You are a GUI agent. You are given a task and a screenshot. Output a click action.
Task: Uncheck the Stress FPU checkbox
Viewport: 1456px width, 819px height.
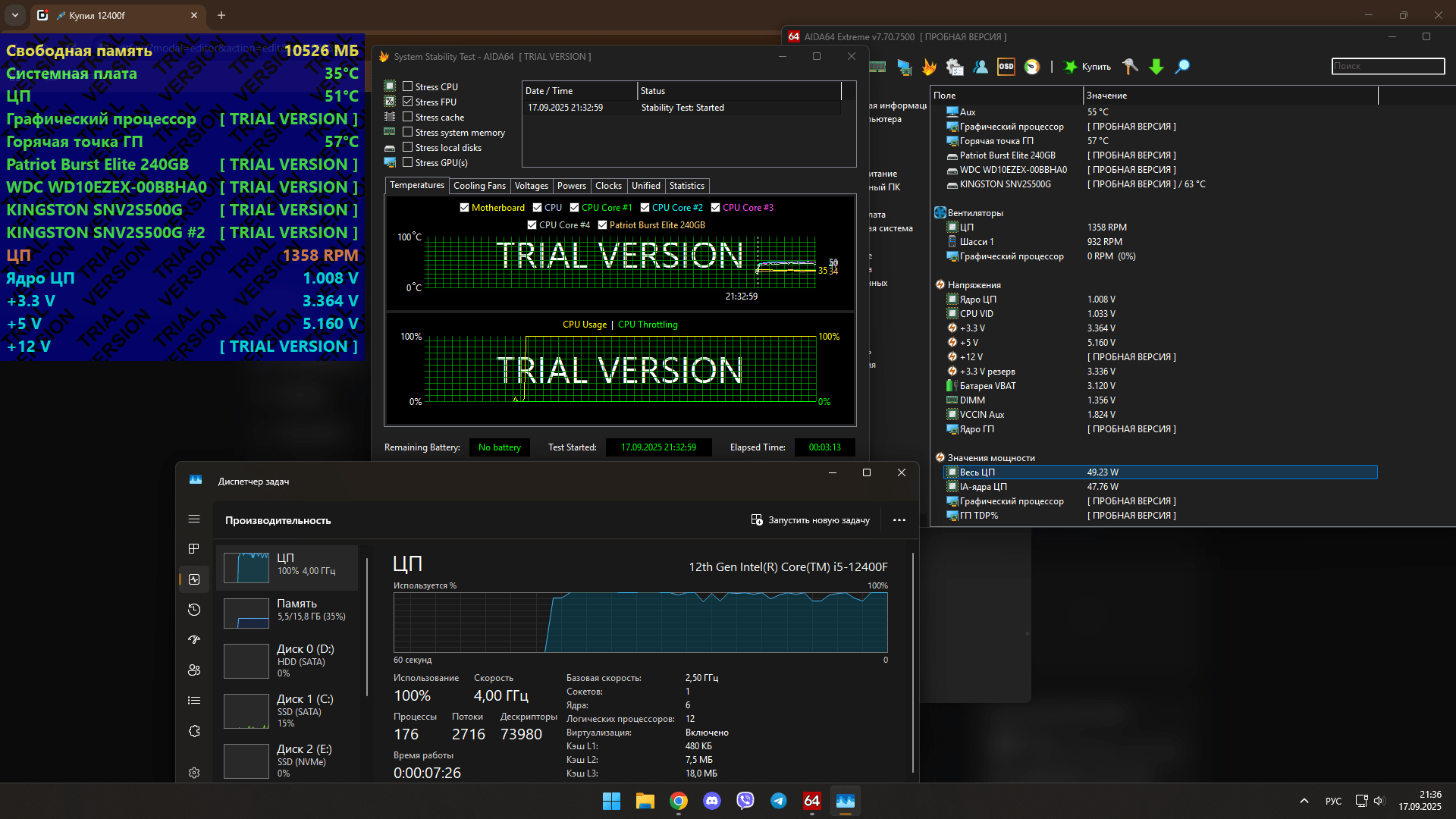click(408, 102)
